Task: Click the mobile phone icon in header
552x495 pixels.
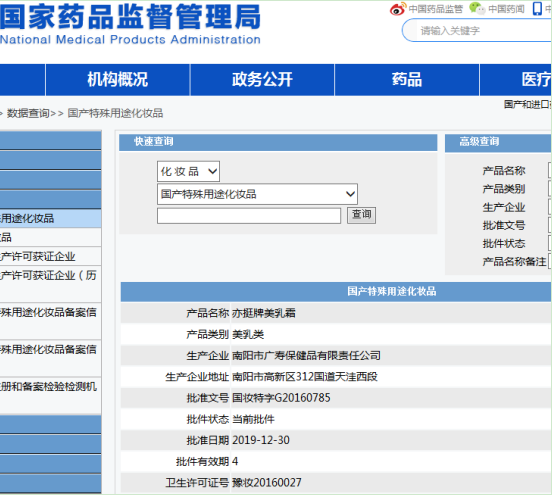Action: point(537,8)
